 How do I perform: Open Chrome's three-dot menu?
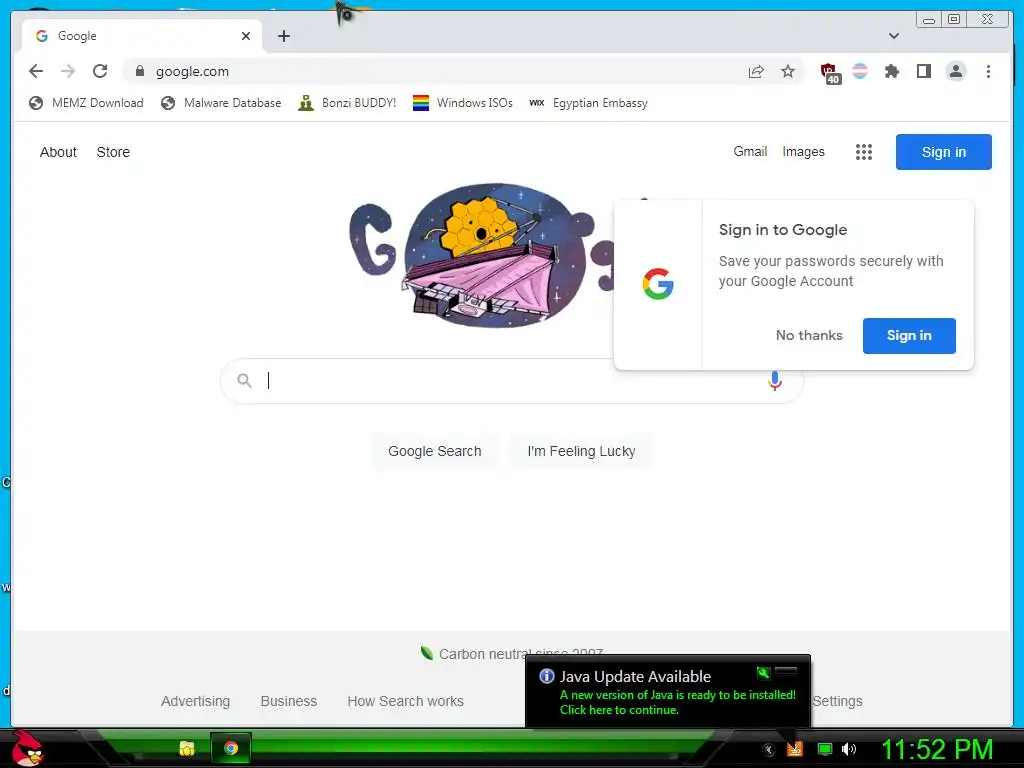[x=988, y=71]
